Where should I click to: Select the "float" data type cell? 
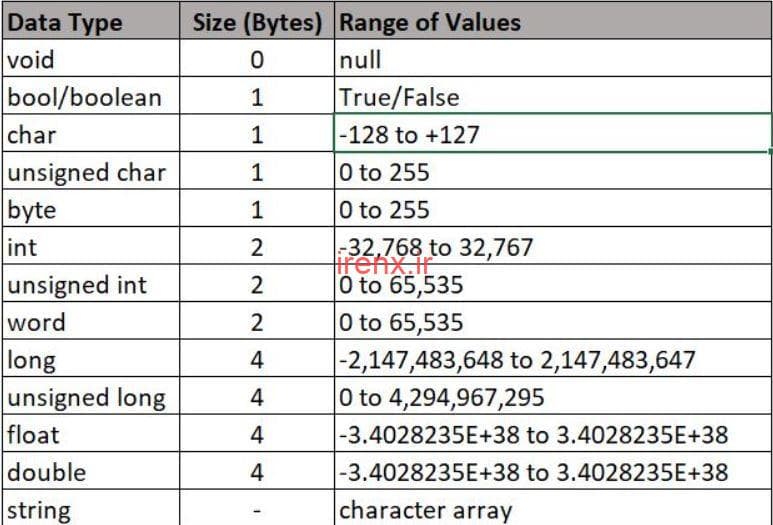[x=33, y=435]
